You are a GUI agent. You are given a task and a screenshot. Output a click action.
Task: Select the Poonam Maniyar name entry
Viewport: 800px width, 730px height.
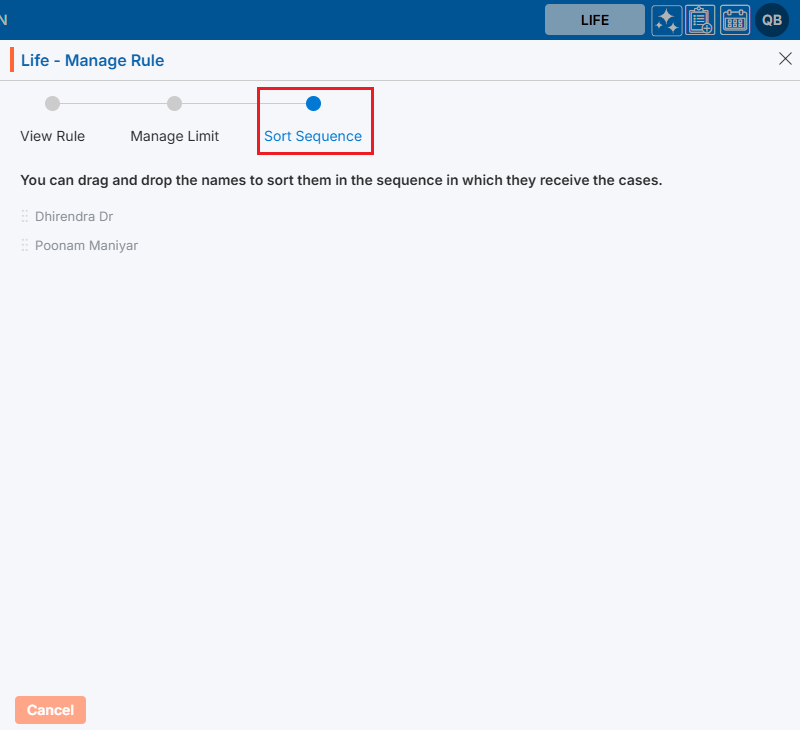86,245
